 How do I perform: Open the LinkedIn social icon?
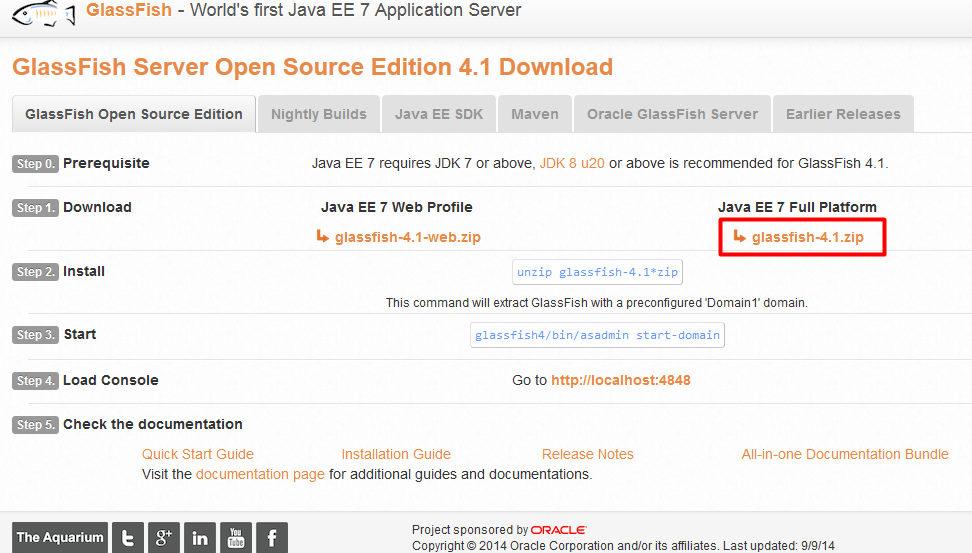pos(200,538)
